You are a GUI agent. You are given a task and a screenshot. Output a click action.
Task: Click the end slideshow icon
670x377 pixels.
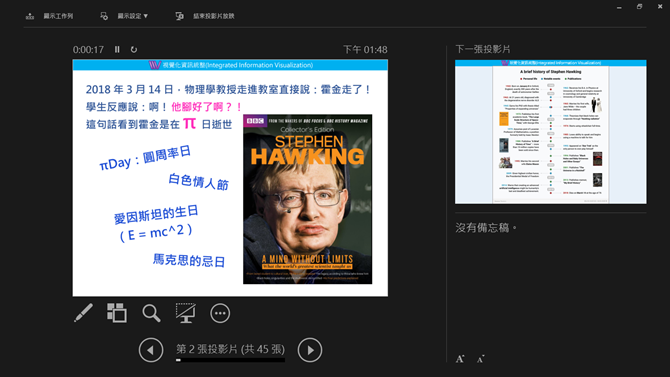tap(179, 16)
